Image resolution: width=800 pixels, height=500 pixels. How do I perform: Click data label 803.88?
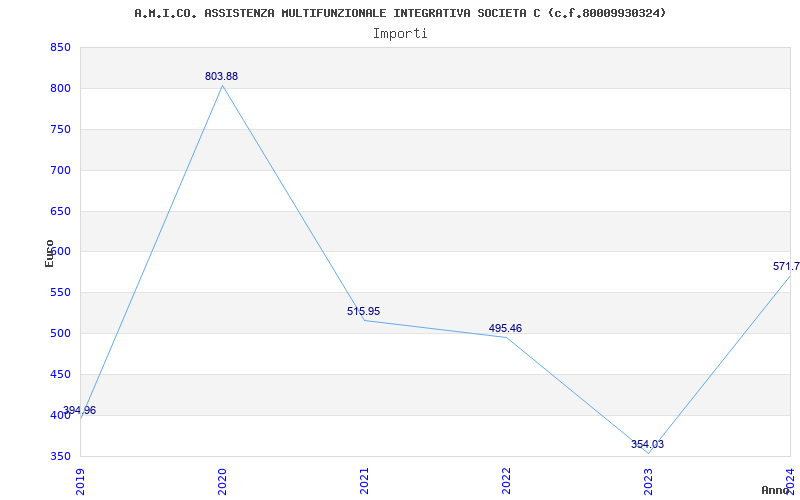[x=221, y=77]
